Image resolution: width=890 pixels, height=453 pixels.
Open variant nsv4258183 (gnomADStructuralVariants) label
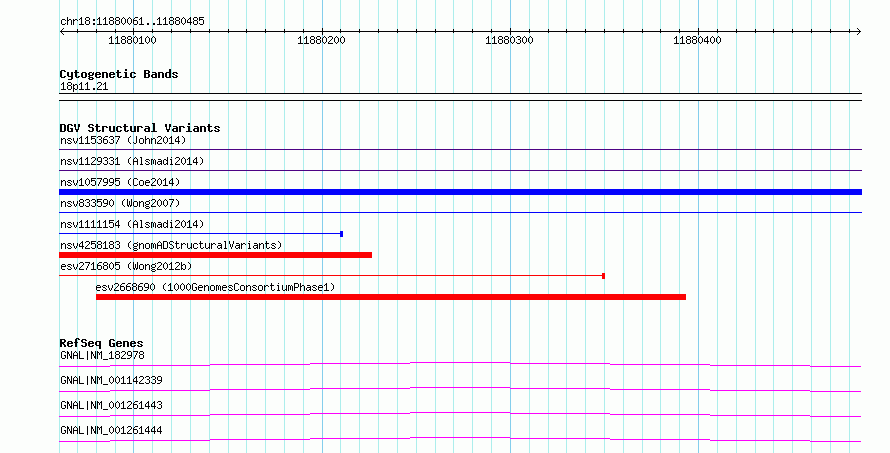click(171, 245)
